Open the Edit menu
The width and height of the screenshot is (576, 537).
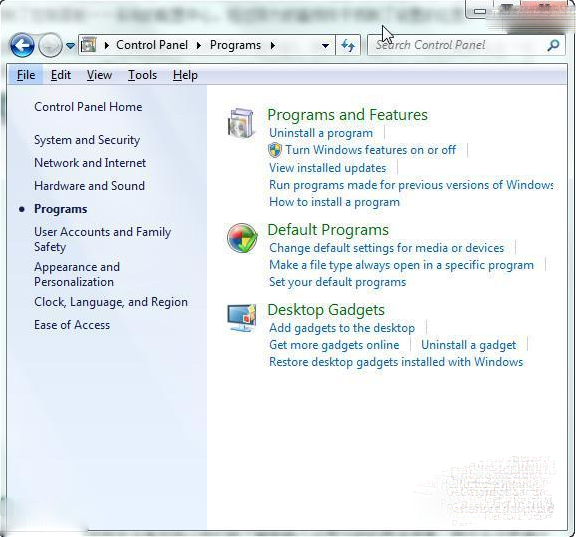pos(61,75)
